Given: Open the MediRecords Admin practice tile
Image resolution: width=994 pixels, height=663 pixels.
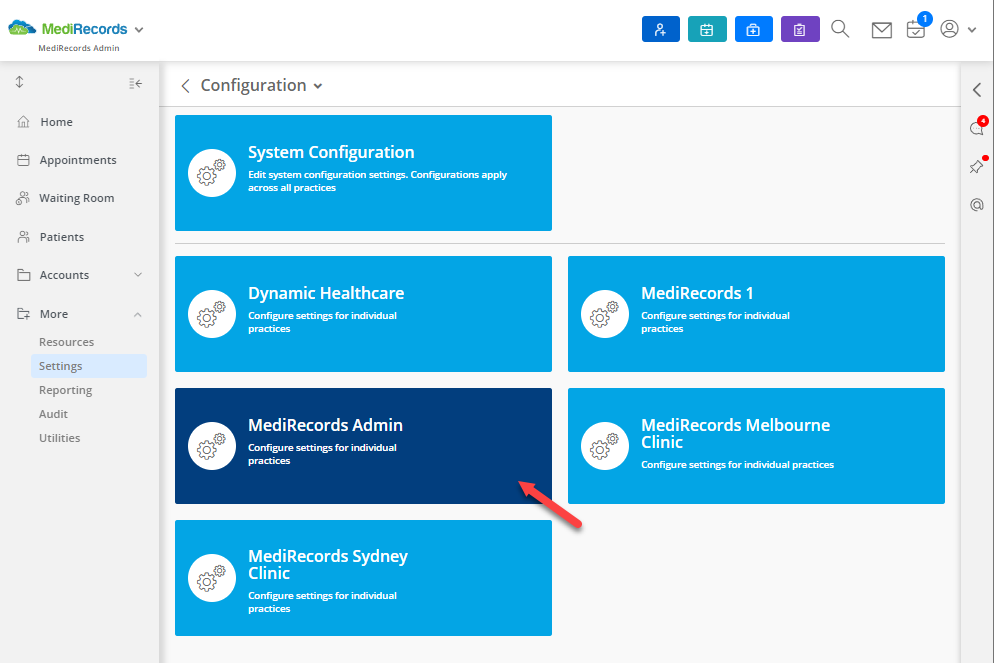Looking at the screenshot, I should point(363,446).
